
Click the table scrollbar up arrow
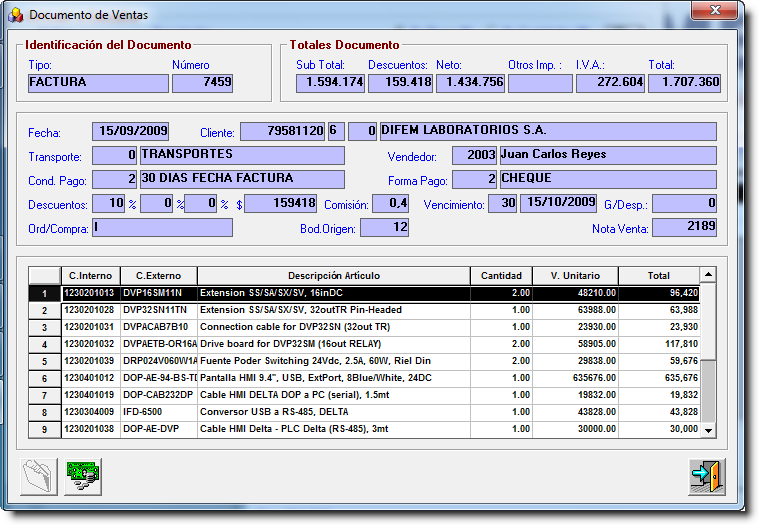click(708, 275)
